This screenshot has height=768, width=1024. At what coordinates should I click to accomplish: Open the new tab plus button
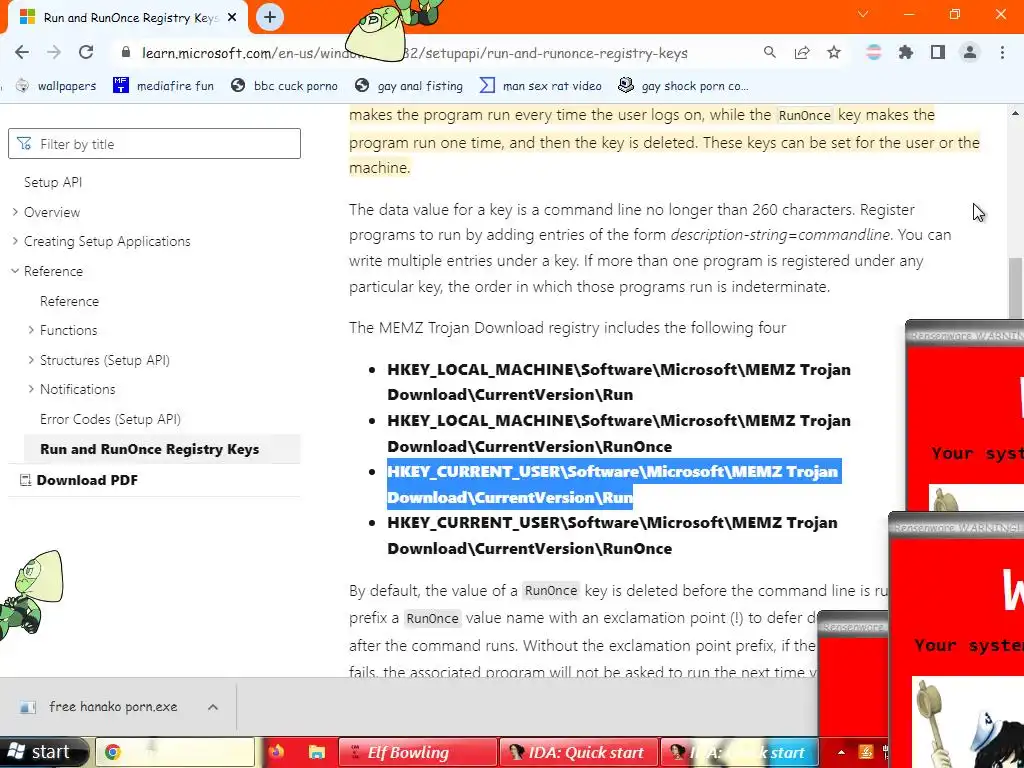[x=270, y=17]
